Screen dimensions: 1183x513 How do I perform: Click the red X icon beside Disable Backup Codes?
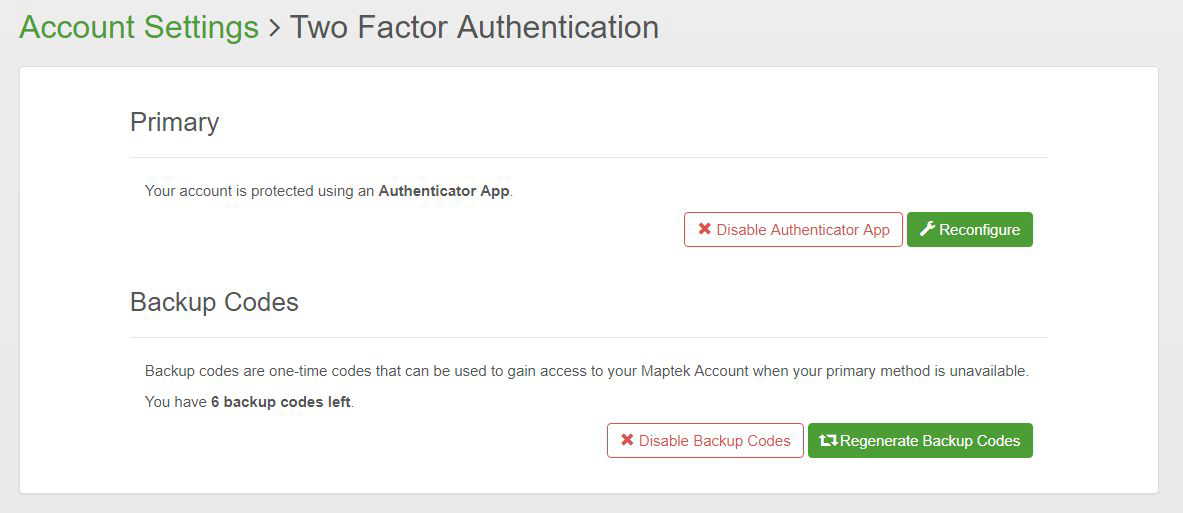coord(627,441)
